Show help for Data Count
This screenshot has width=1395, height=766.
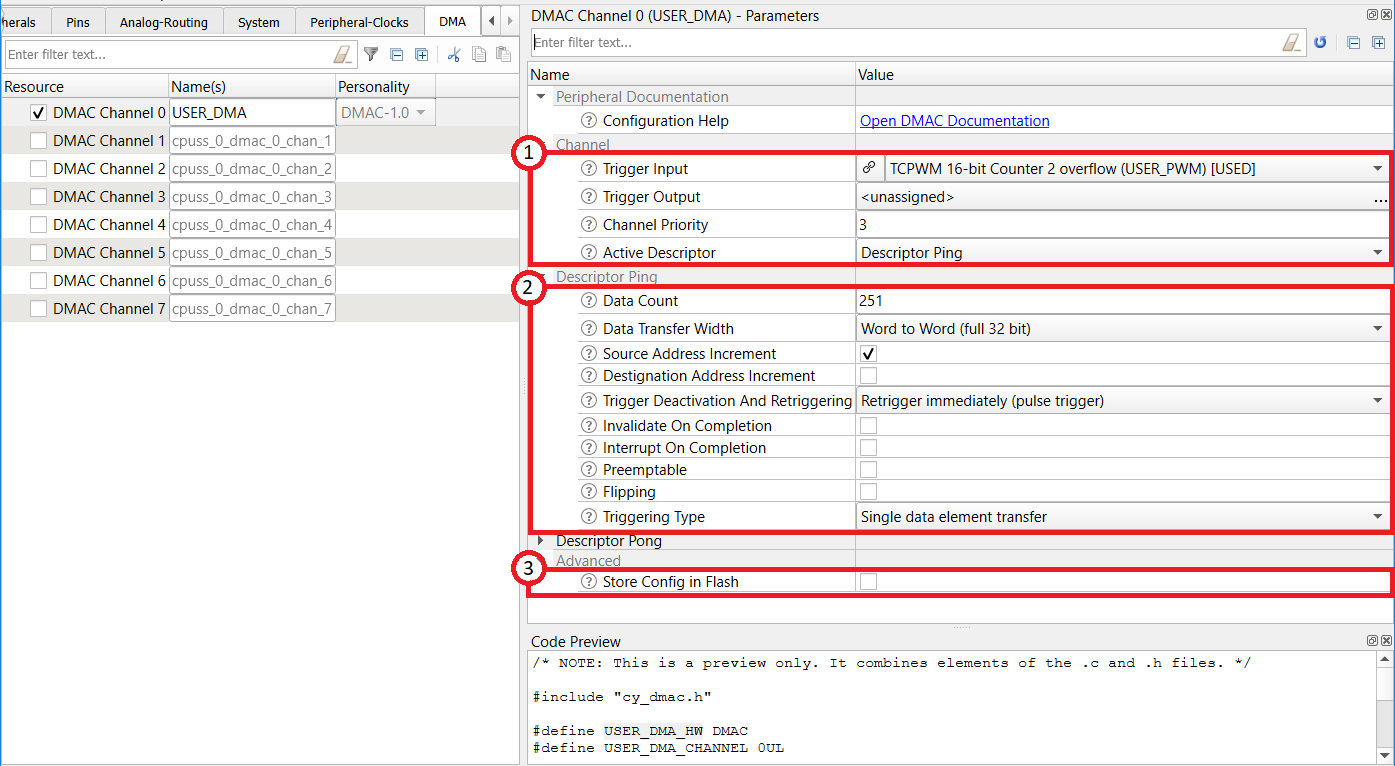[589, 301]
